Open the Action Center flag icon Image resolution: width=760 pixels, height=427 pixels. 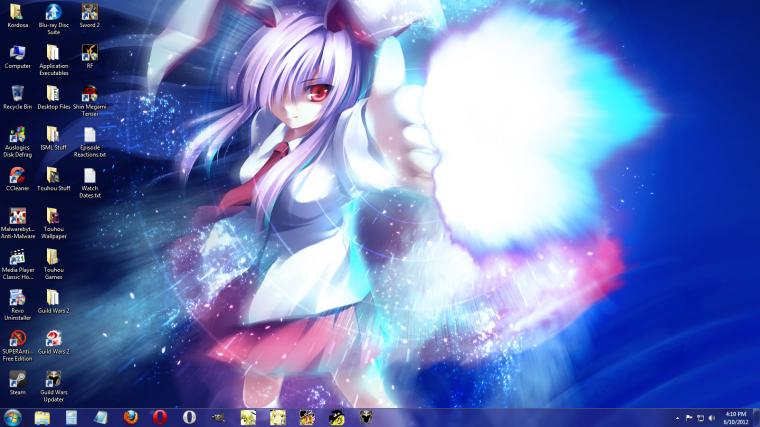tap(689, 418)
